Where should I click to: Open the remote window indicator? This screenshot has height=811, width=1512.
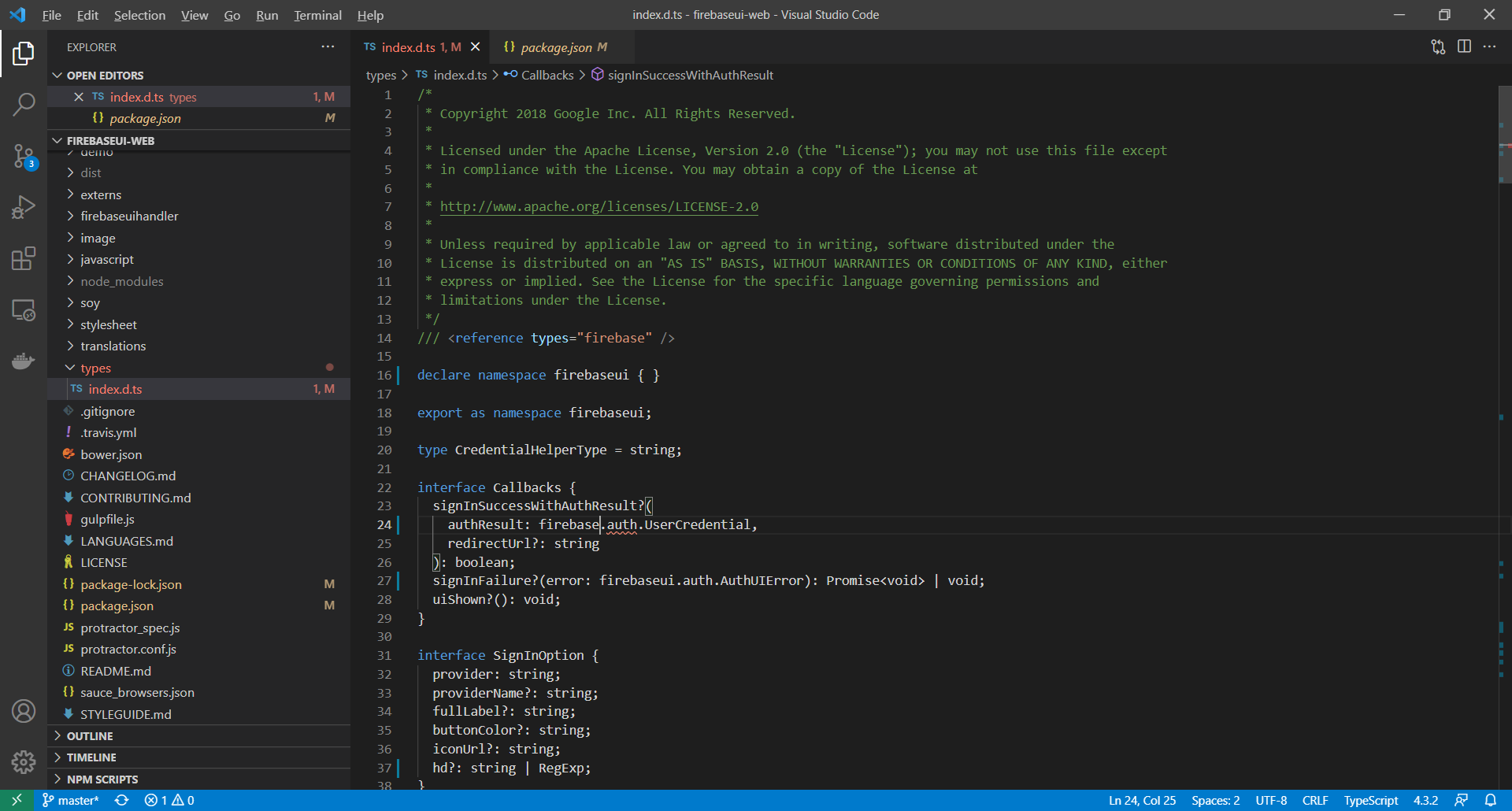pyautogui.click(x=17, y=800)
